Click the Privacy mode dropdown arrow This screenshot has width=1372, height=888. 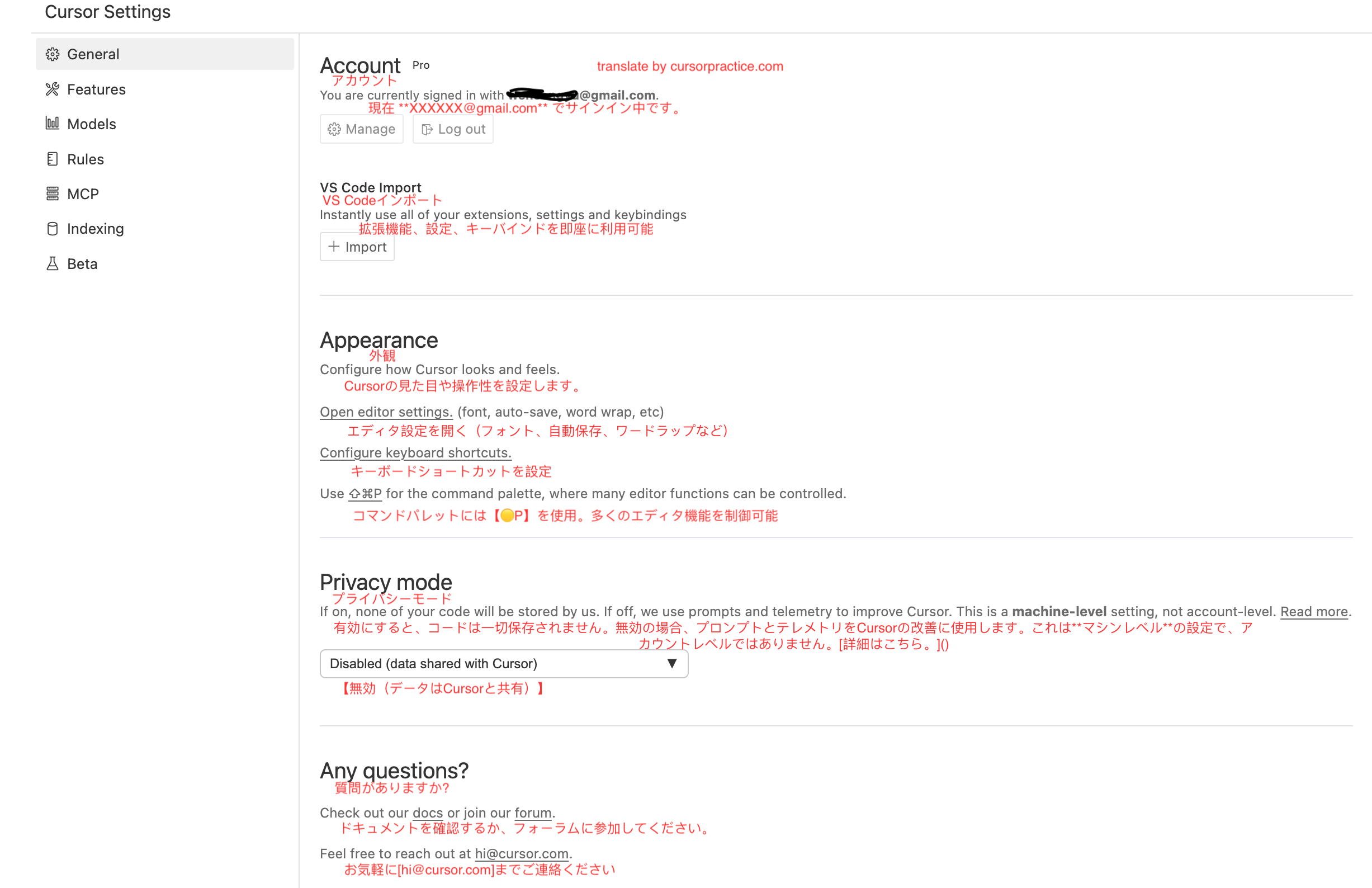[671, 664]
